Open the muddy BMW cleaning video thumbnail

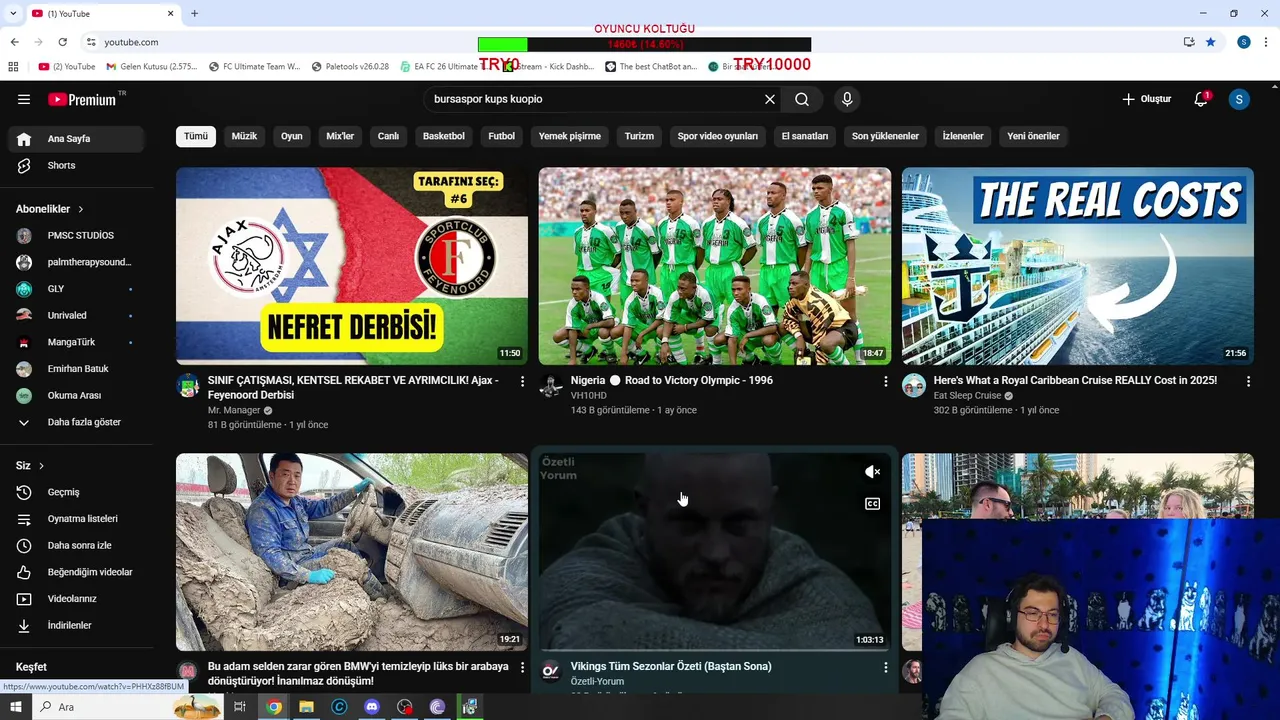click(x=352, y=552)
